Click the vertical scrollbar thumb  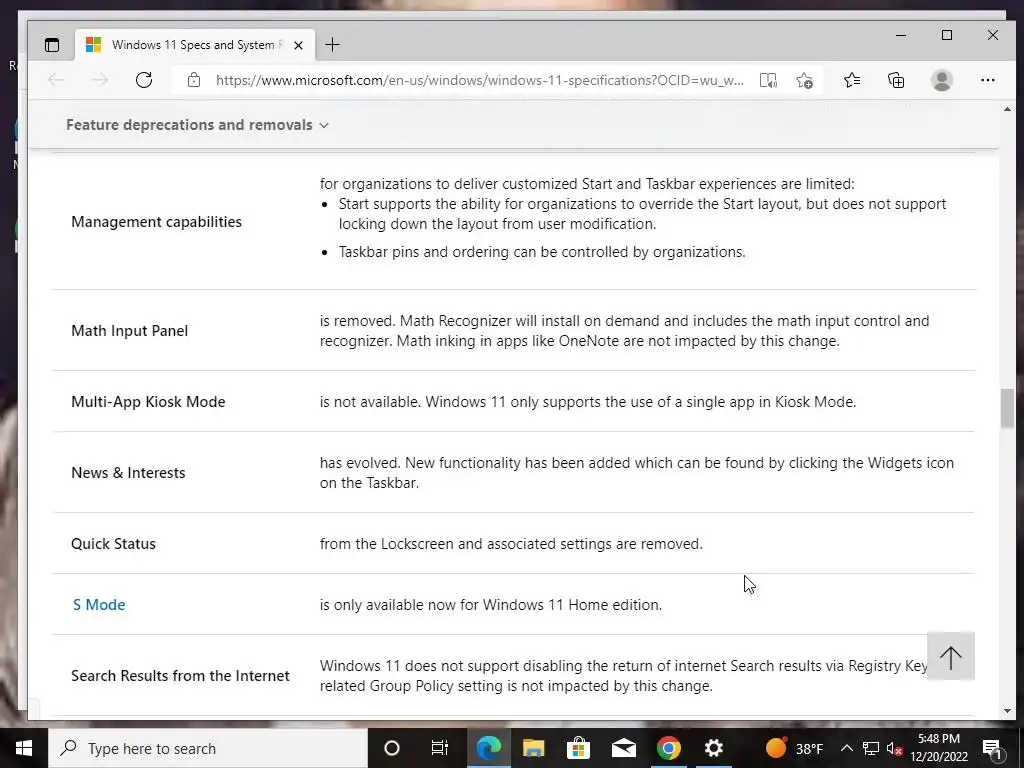point(1007,408)
